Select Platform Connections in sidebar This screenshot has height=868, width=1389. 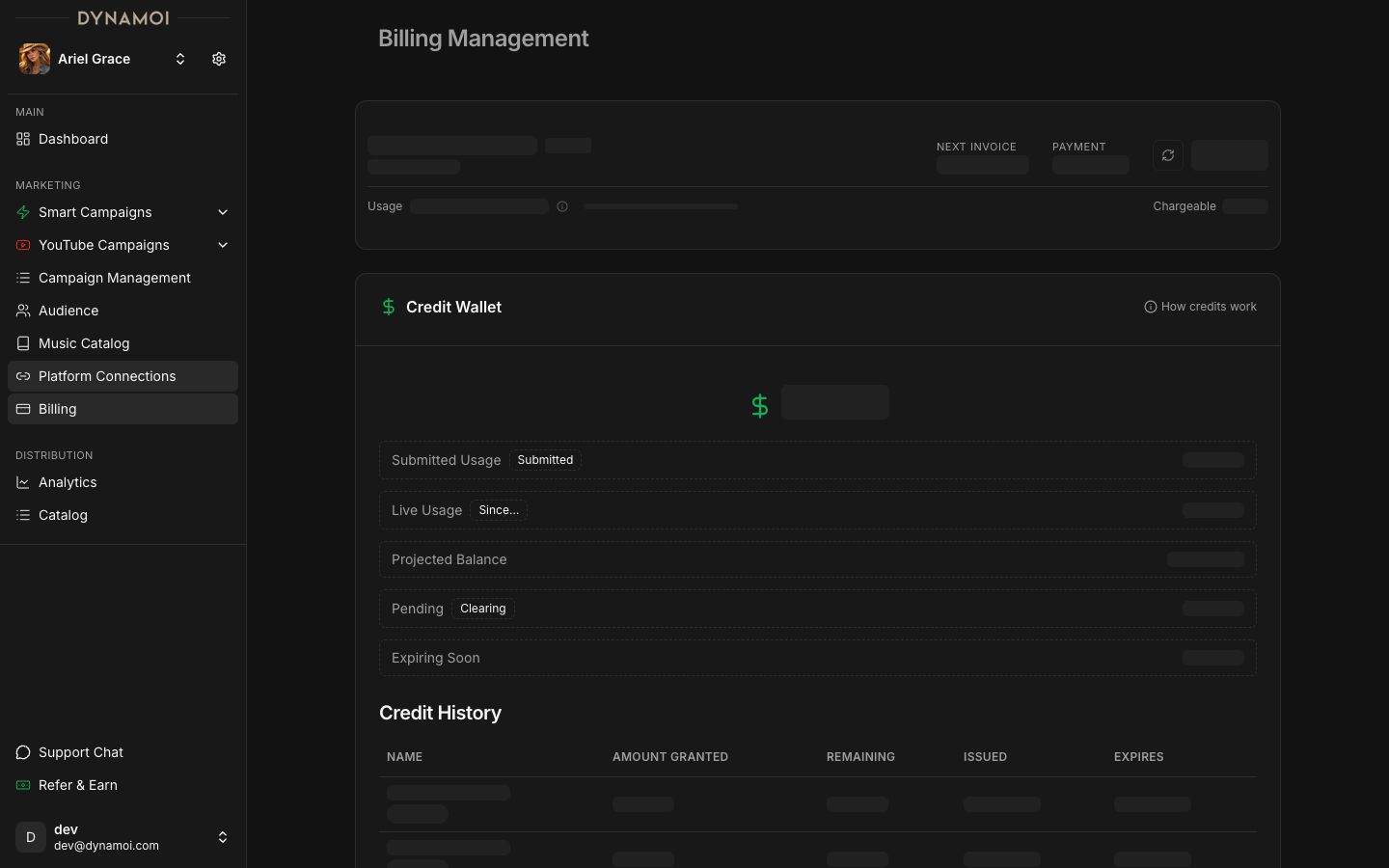click(107, 376)
